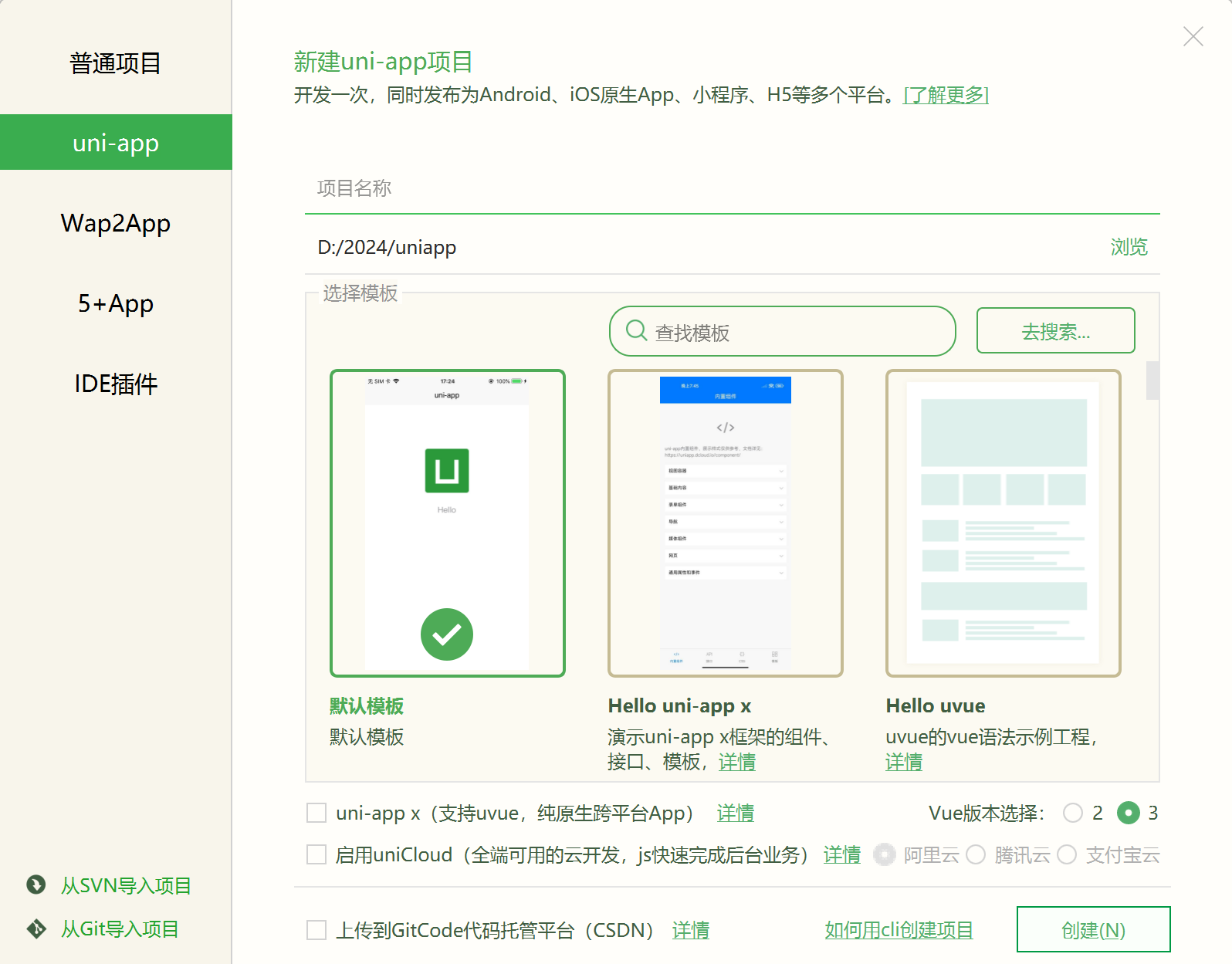Open 详情 link beside GitCode option
The height and width of the screenshot is (964, 1232).
(690, 930)
